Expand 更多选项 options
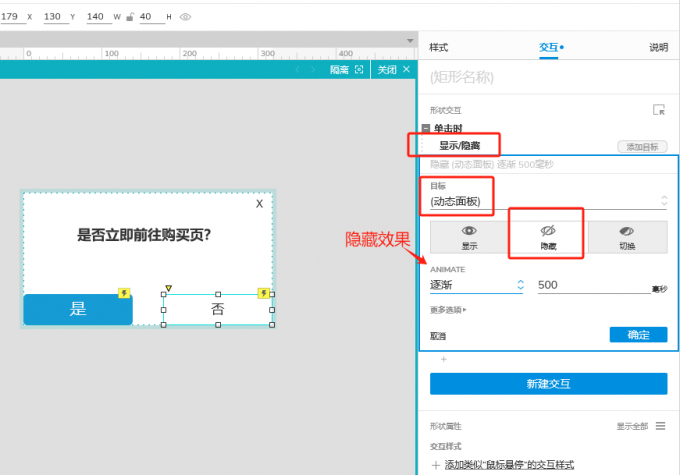Screen dimensions: 680x475 point(448,310)
